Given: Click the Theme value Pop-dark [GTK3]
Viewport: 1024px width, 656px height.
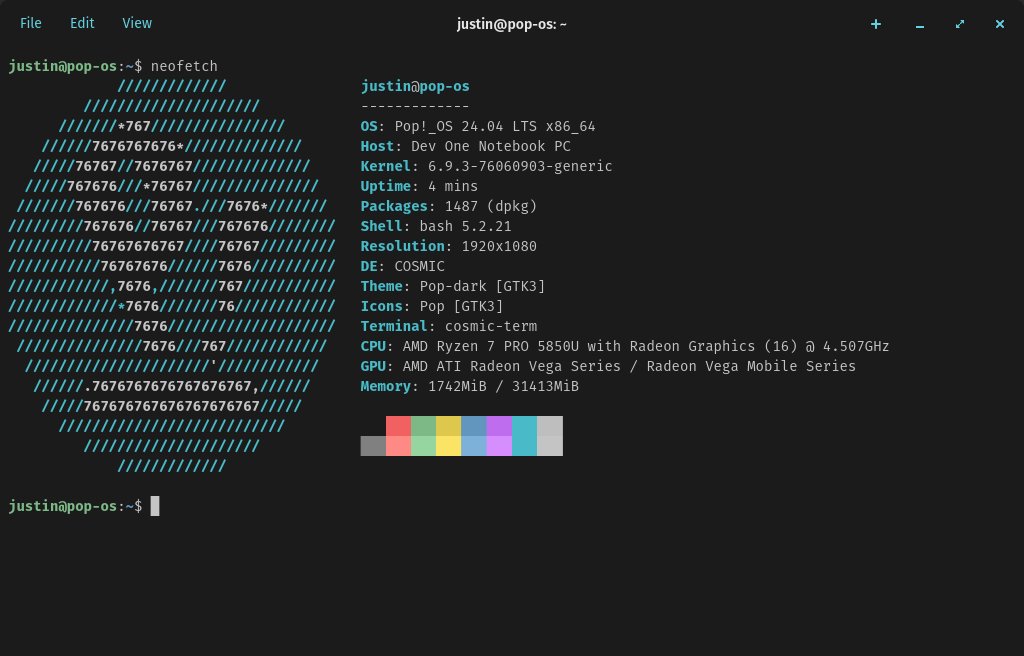Looking at the screenshot, I should click(482, 286).
